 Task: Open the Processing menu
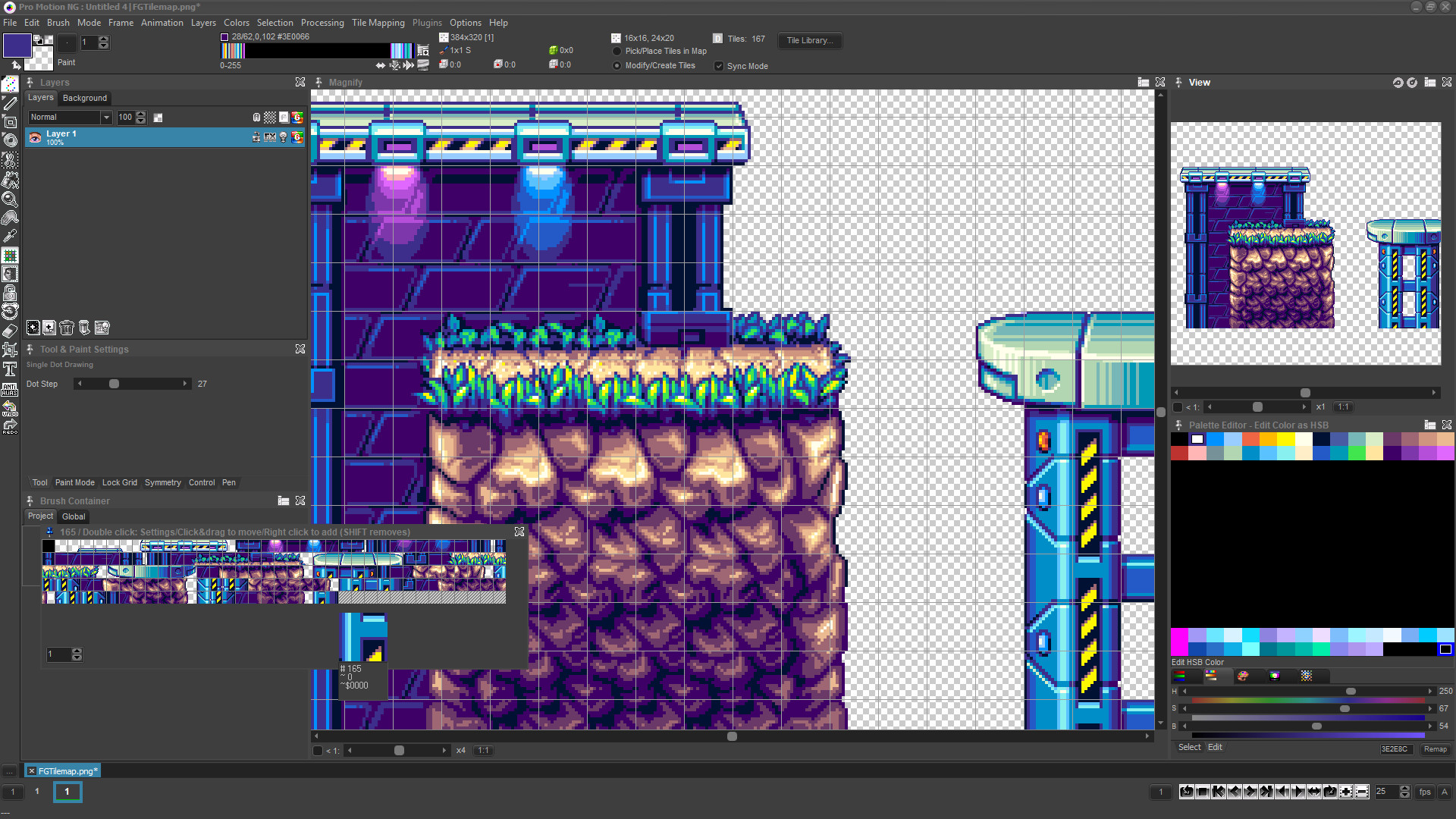pyautogui.click(x=321, y=22)
